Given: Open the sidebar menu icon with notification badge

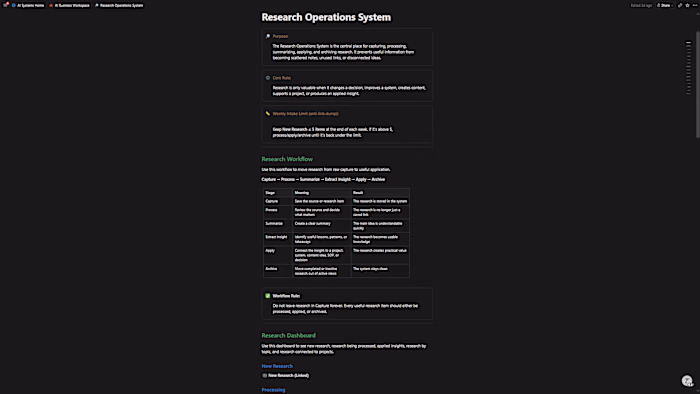Looking at the screenshot, I should pos(5,5).
